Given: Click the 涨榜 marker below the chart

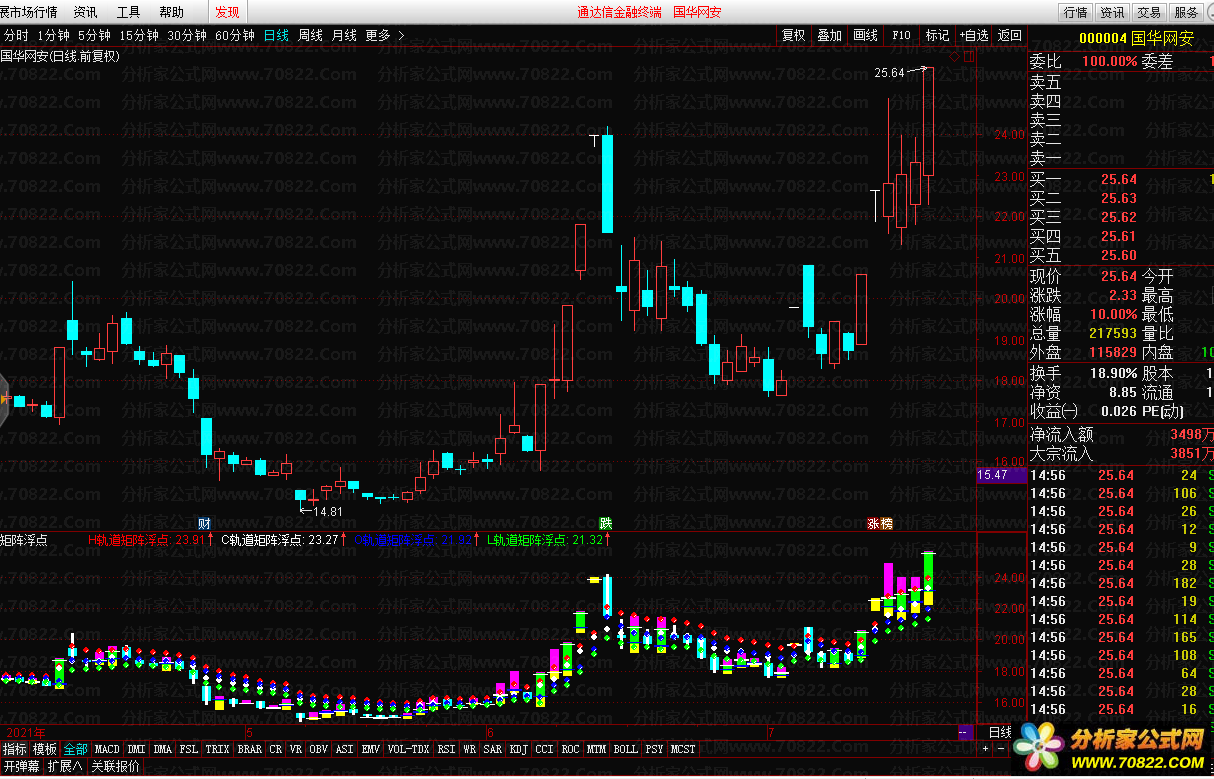Looking at the screenshot, I should 879,524.
